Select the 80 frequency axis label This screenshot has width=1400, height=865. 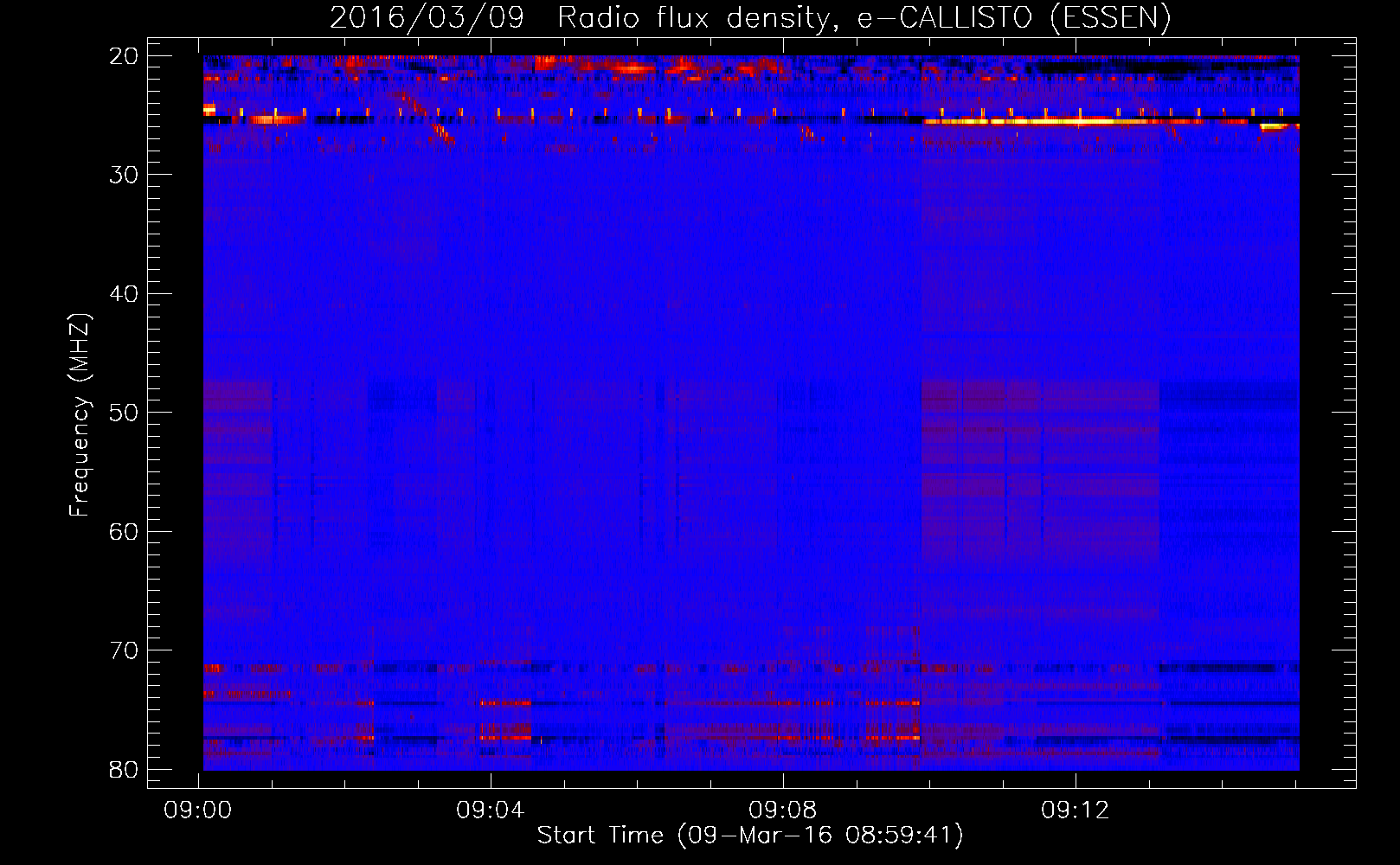click(124, 770)
